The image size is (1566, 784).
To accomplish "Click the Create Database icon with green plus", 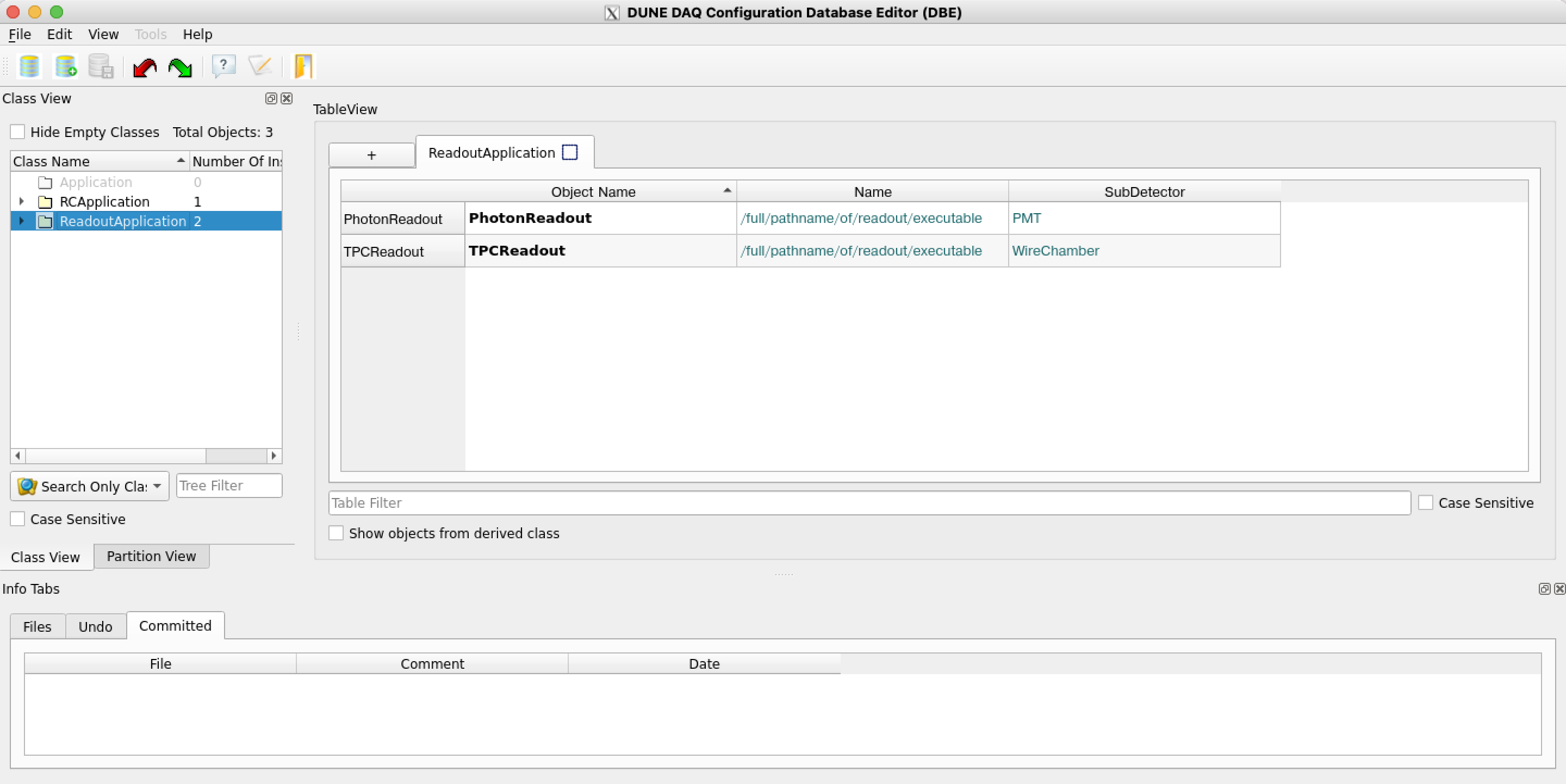I will (x=65, y=66).
